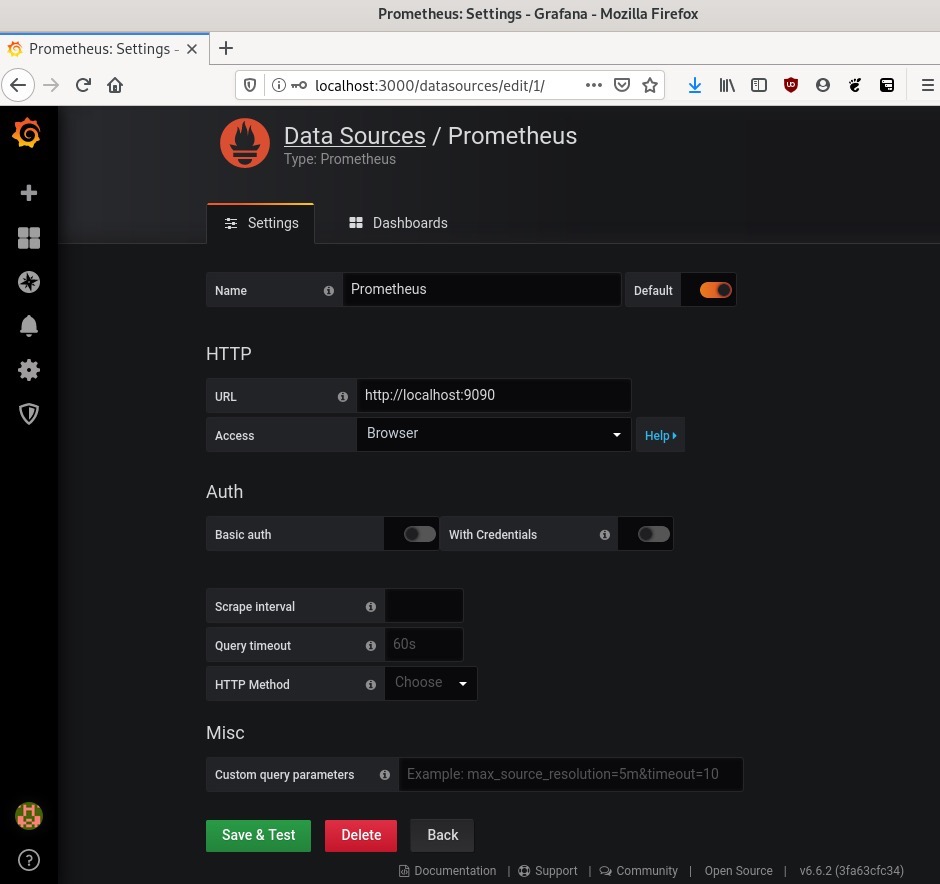Open the Explore compass icon

click(29, 282)
